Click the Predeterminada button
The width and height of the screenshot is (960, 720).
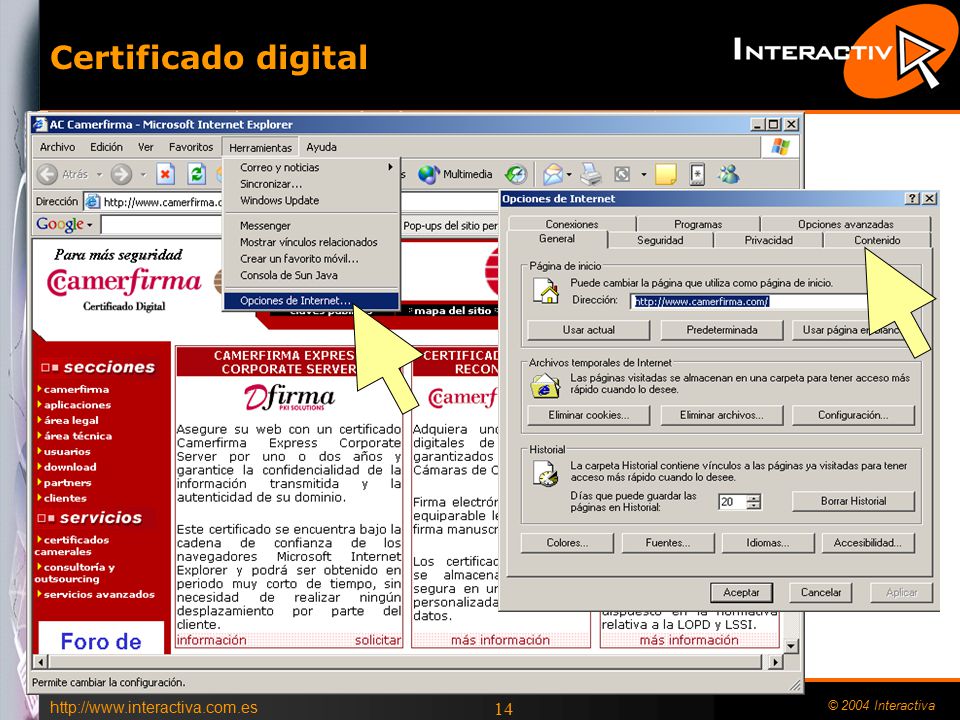(721, 330)
